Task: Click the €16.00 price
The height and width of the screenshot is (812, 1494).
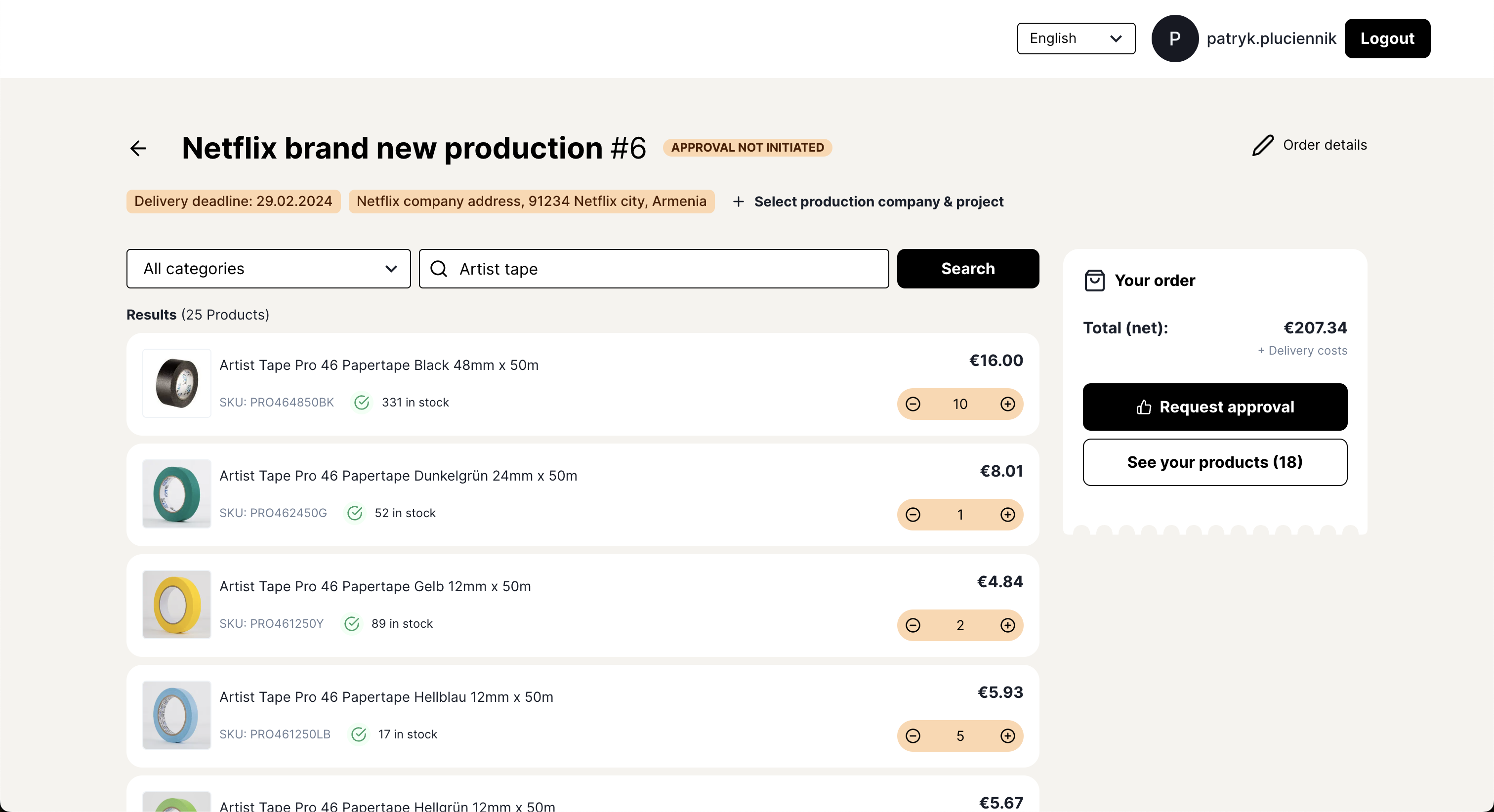Action: tap(996, 360)
